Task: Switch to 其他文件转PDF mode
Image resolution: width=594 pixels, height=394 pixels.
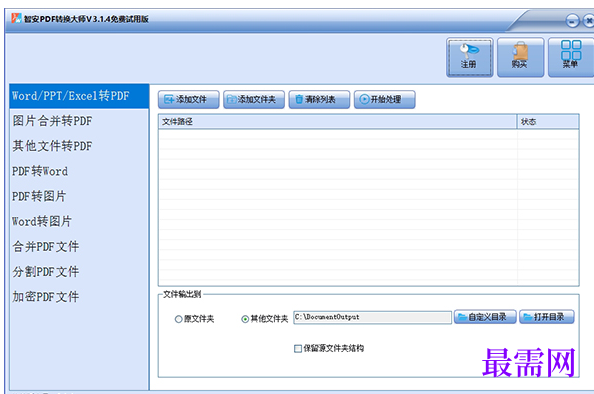Action: (x=79, y=146)
